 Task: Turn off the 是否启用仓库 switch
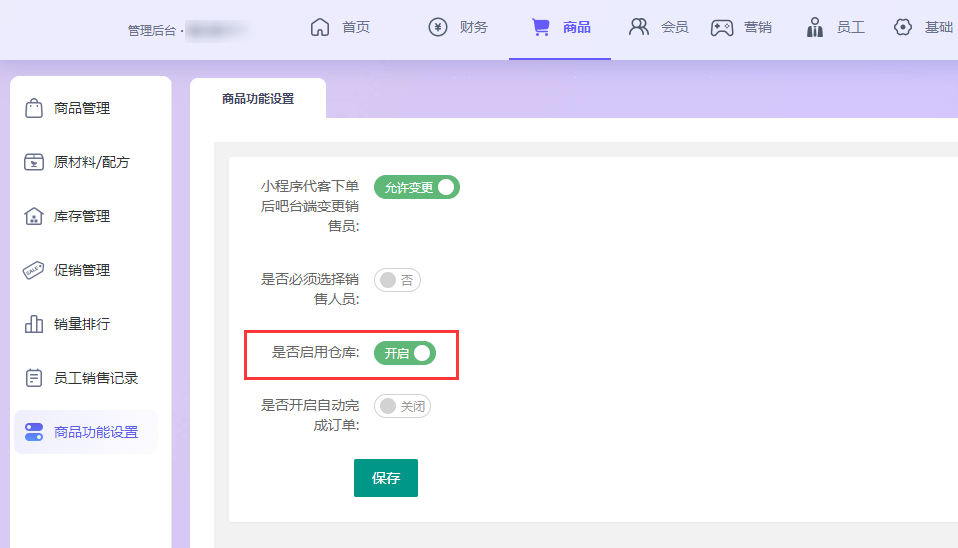tap(405, 353)
